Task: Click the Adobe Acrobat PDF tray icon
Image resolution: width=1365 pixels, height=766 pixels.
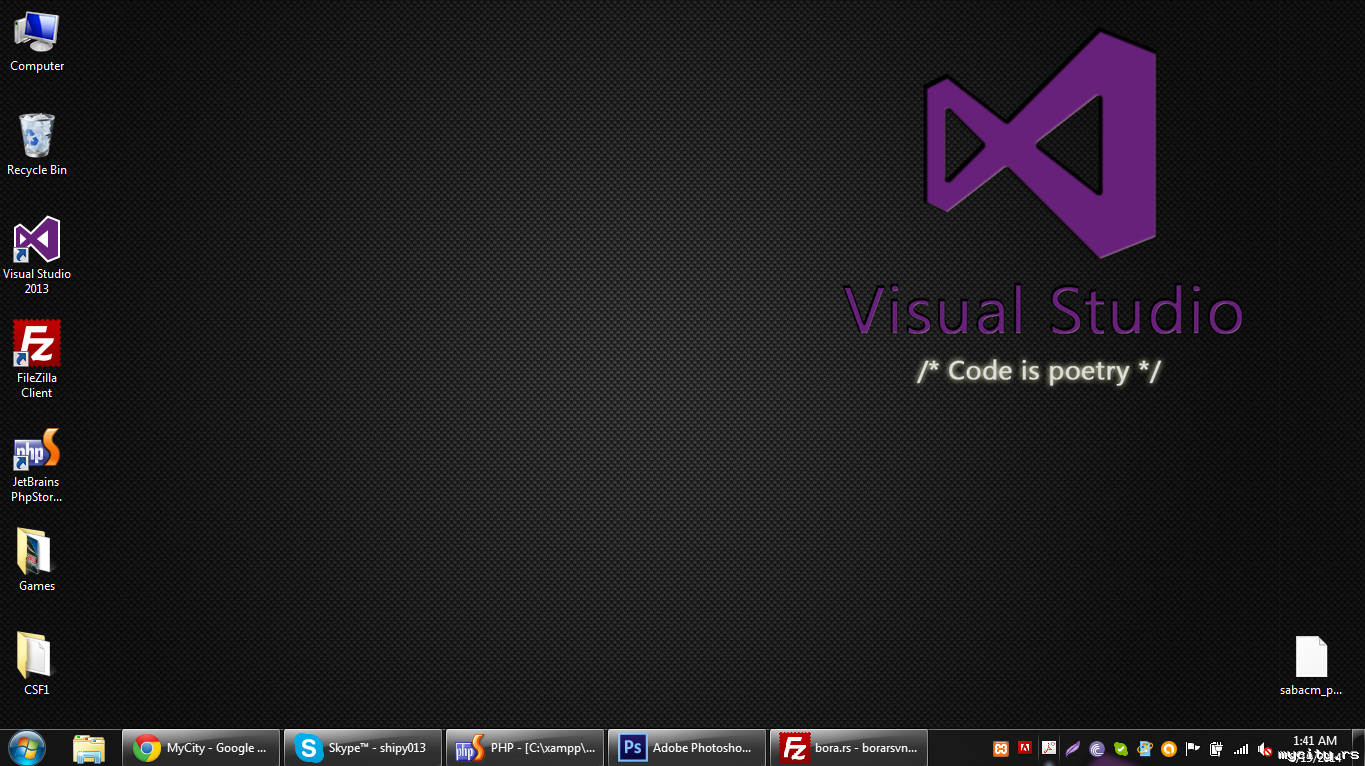Action: [1049, 748]
